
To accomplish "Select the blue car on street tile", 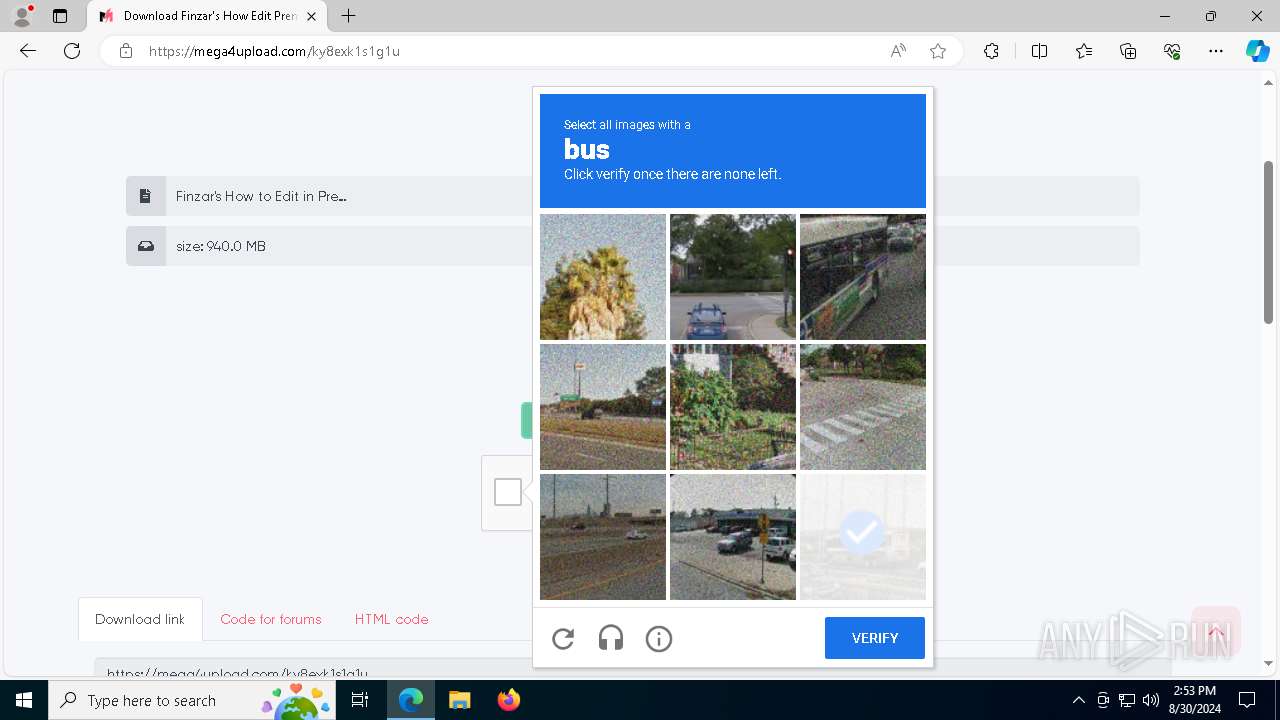I will click(x=733, y=277).
